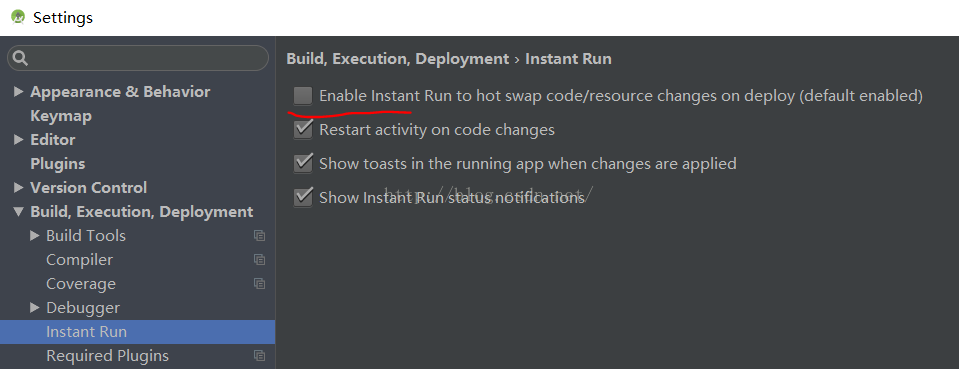Image resolution: width=959 pixels, height=369 pixels.
Task: Expand the Build Tools subtree
Action: (34, 236)
